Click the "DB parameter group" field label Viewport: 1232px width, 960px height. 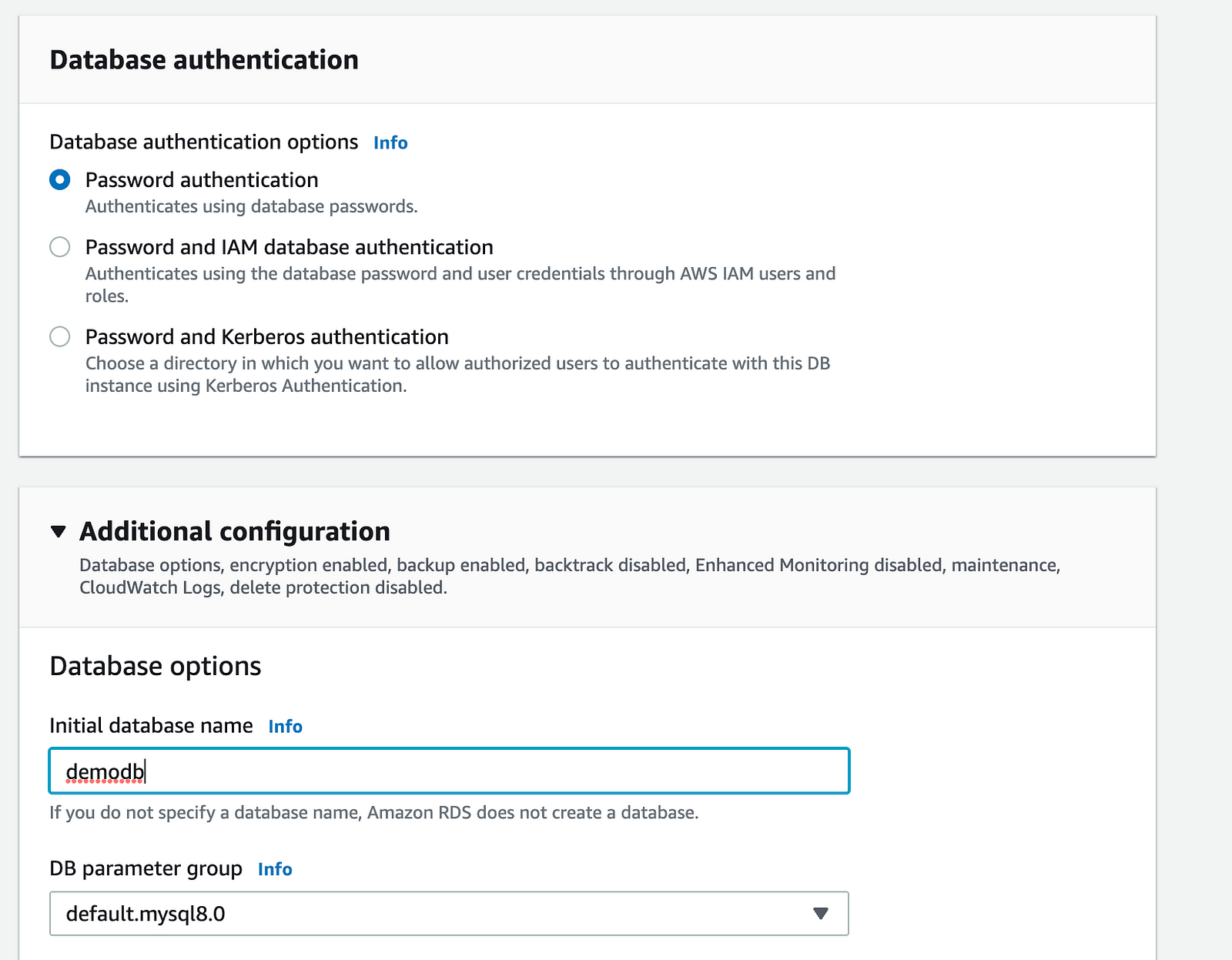pos(146,869)
